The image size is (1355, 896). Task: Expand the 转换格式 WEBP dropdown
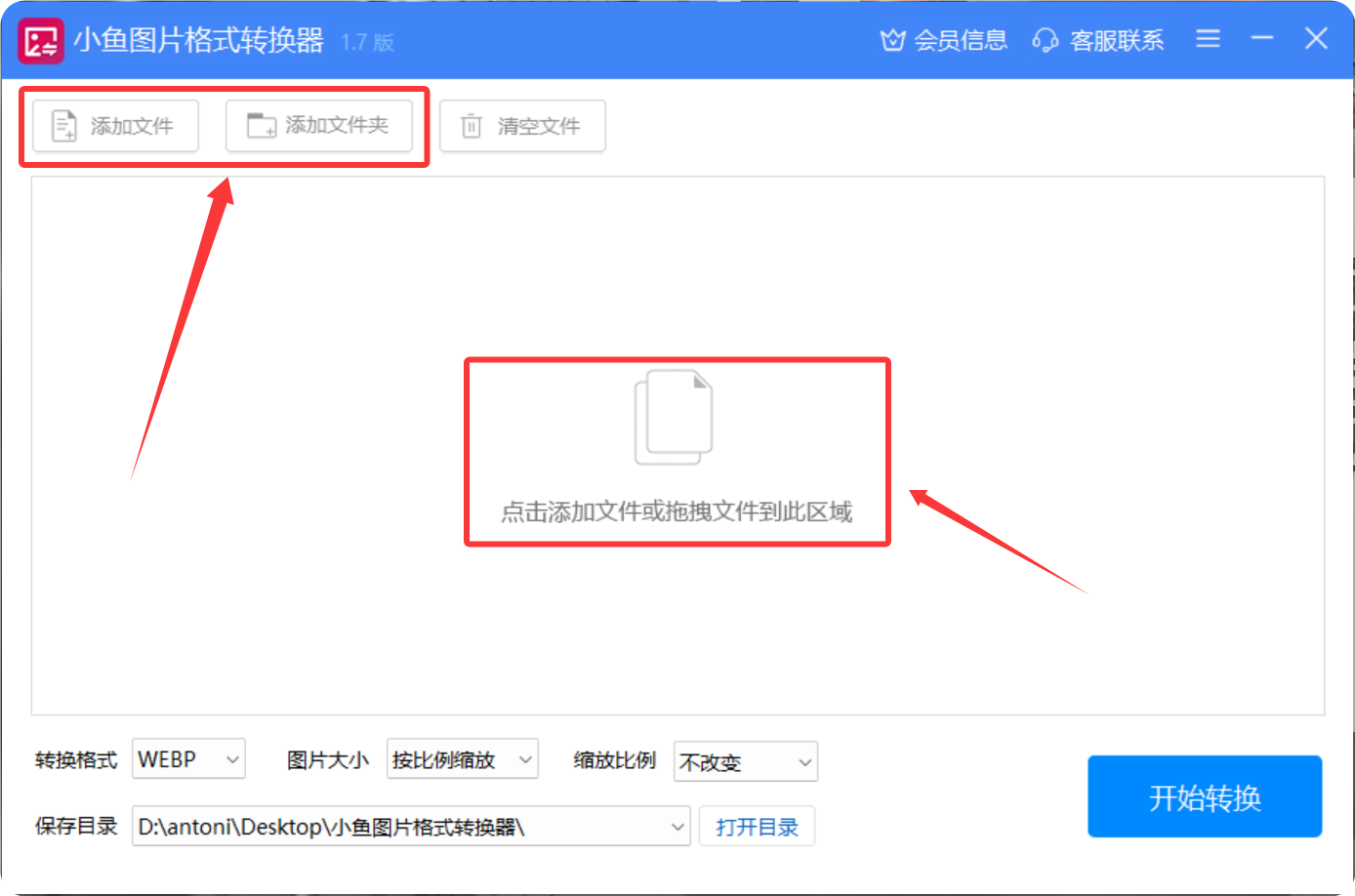click(232, 759)
